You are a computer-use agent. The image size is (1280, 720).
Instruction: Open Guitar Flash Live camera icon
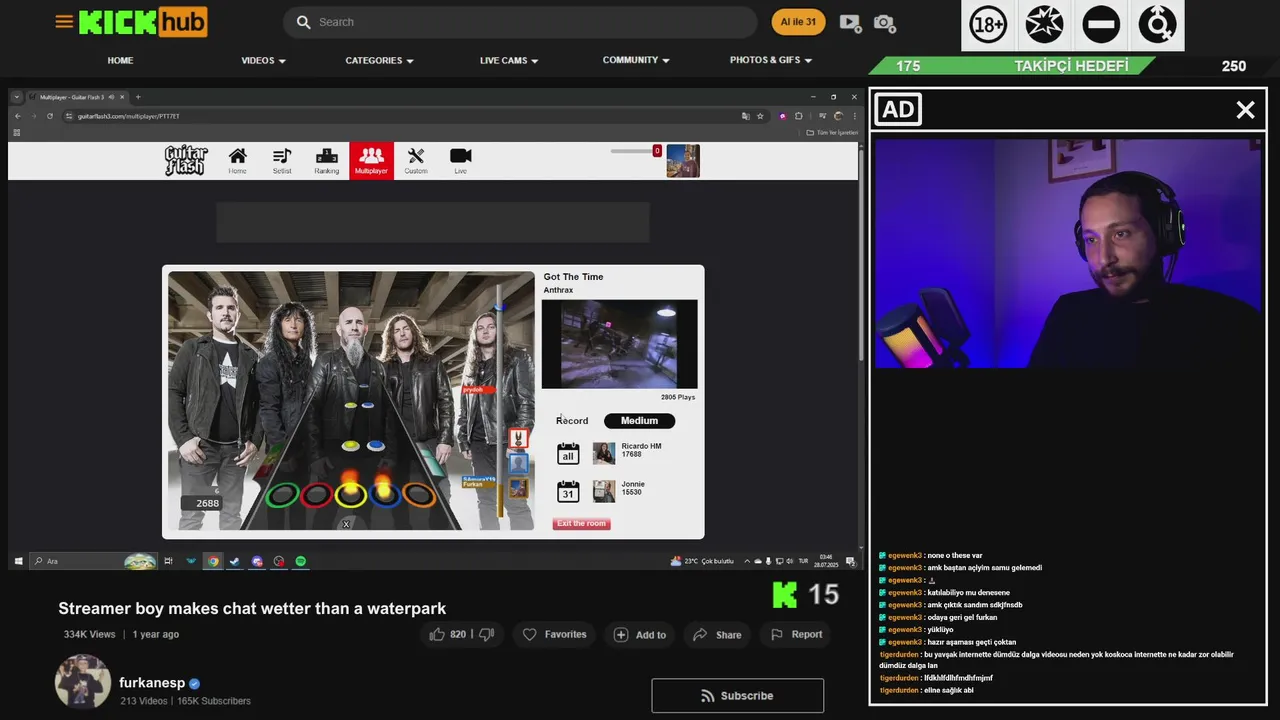460,160
